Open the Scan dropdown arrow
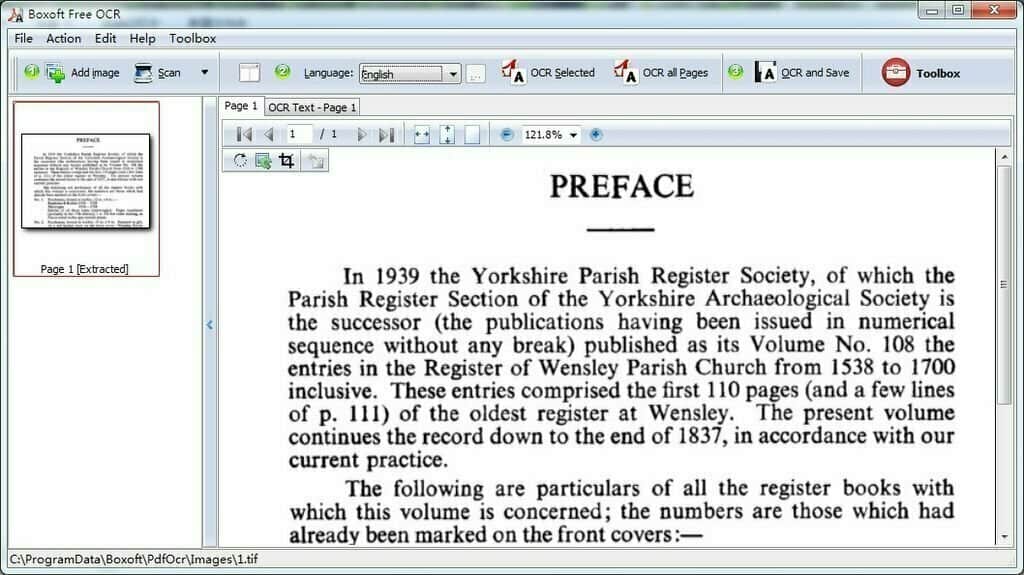Viewport: 1024px width, 575px height. (204, 73)
